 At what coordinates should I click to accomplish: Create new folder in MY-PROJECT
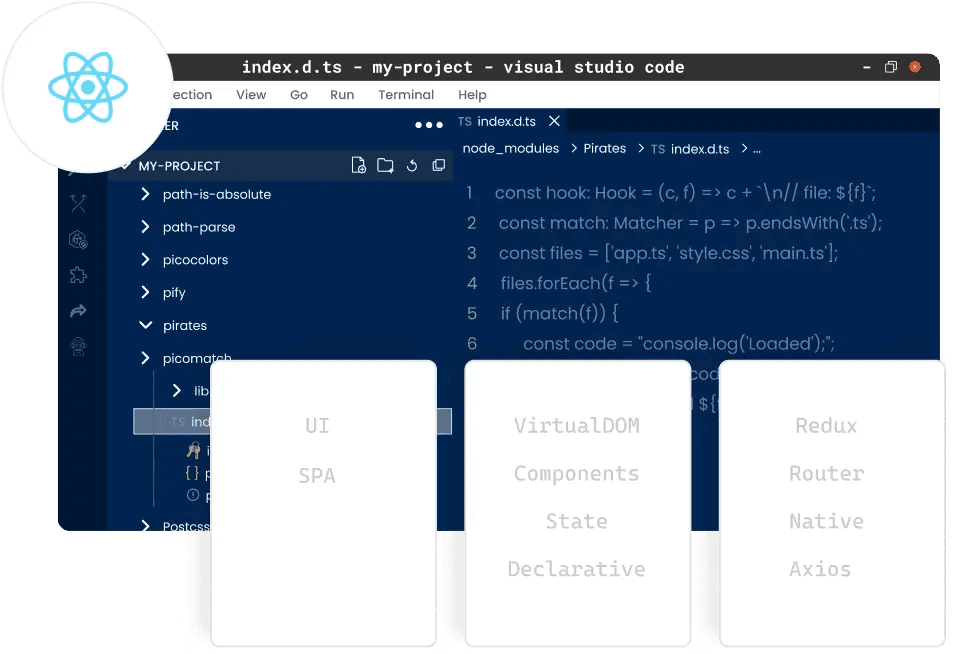pyautogui.click(x=385, y=165)
